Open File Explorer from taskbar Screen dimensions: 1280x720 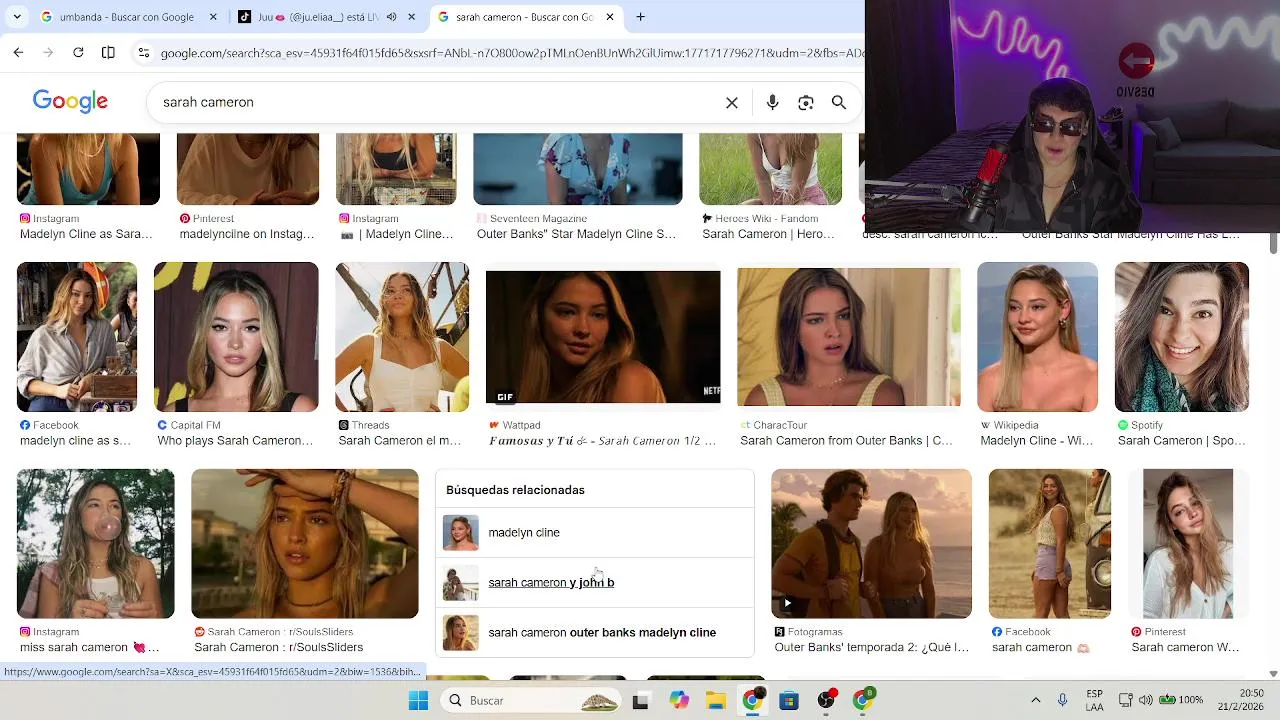[x=716, y=701]
